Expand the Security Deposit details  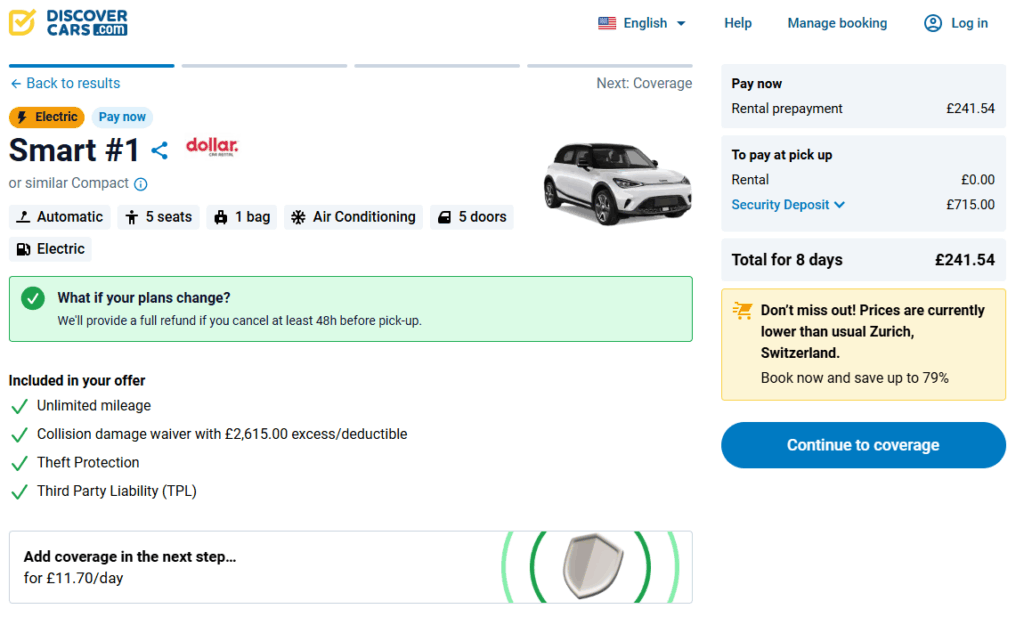click(788, 204)
